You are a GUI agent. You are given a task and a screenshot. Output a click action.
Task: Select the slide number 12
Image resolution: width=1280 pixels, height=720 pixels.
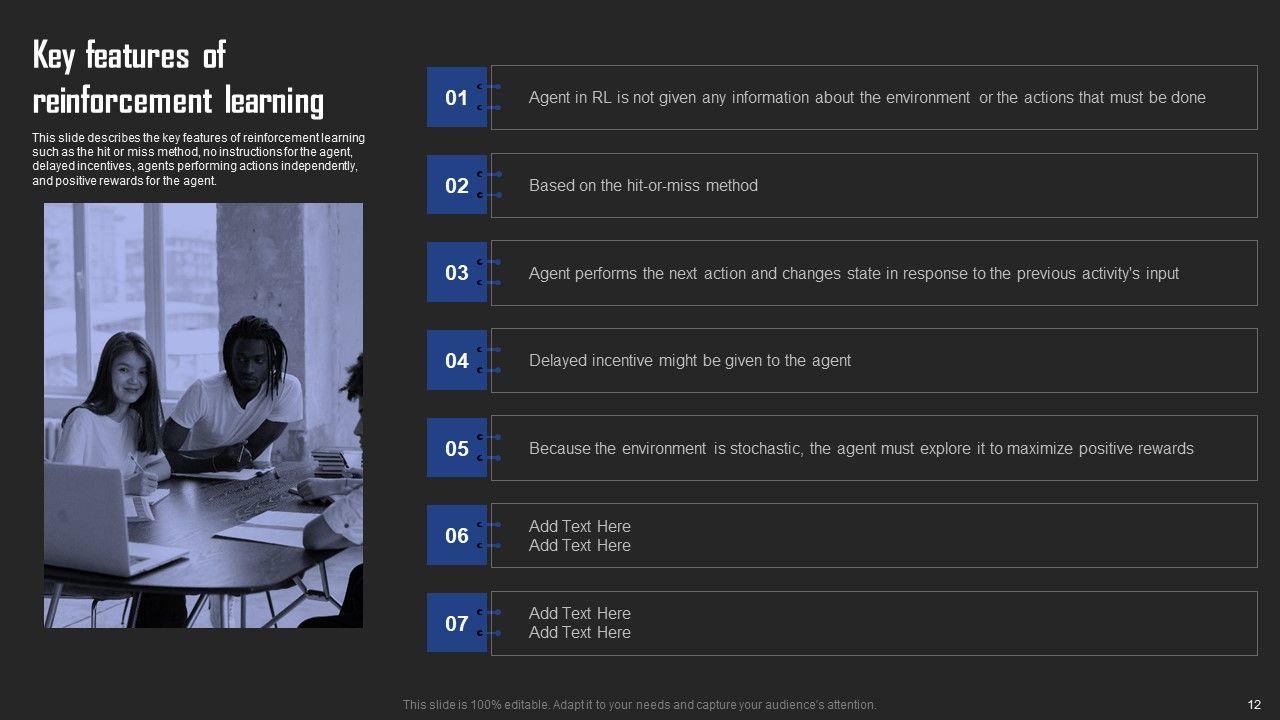point(1253,705)
